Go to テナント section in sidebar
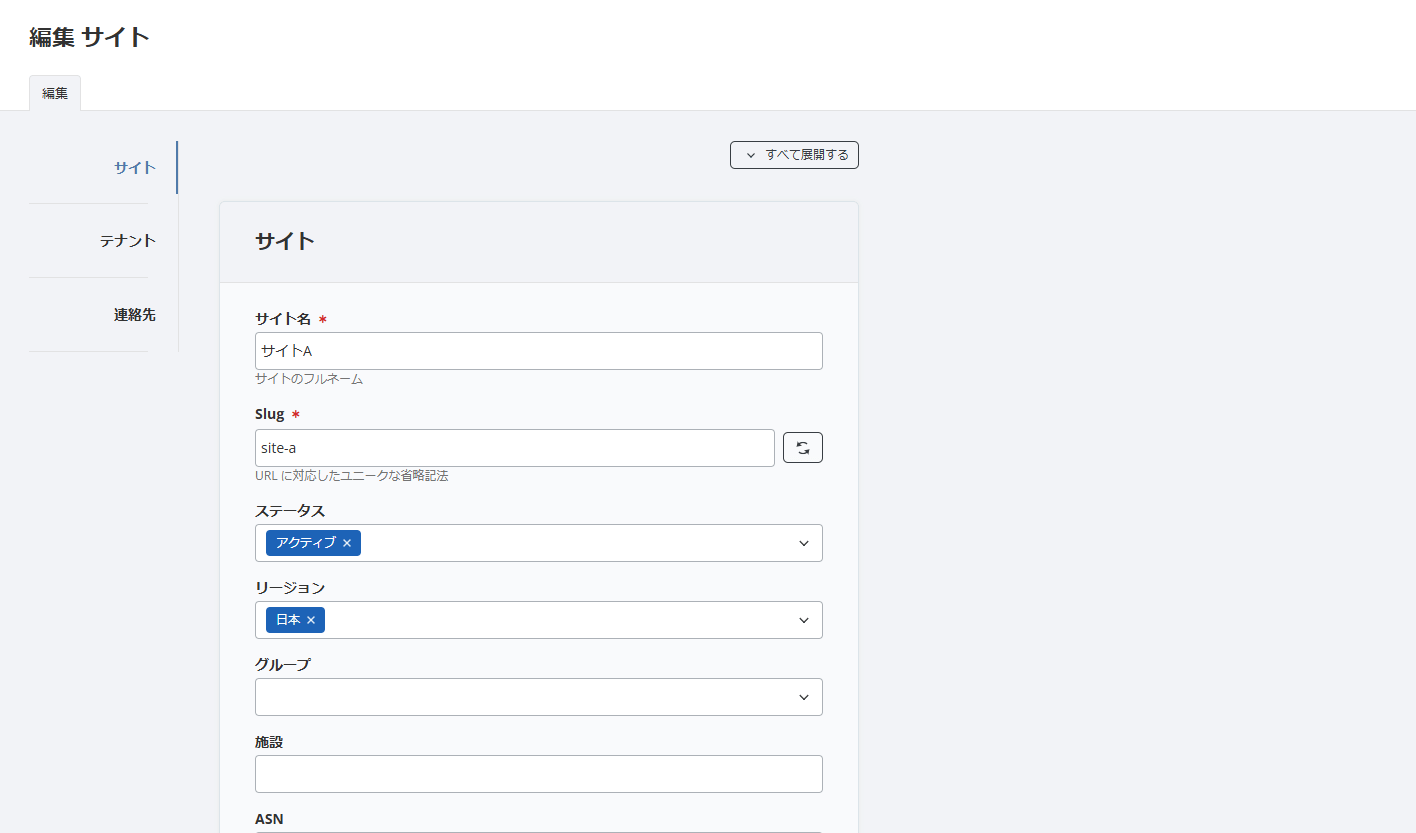 (x=128, y=241)
